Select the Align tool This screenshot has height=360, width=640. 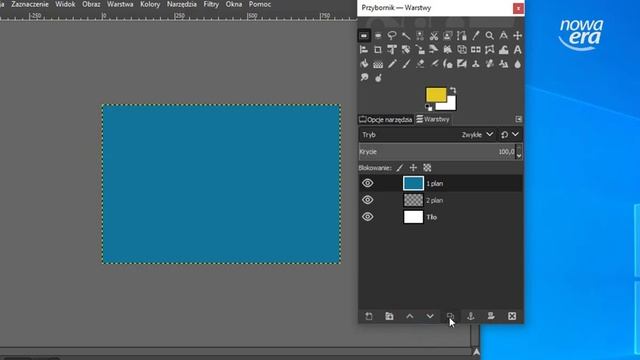click(364, 50)
